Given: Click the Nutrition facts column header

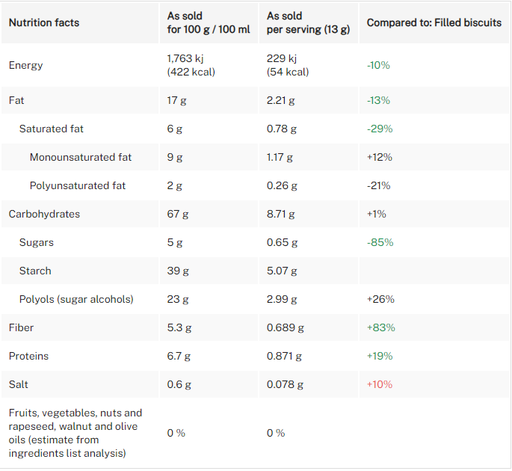Looking at the screenshot, I should 44,23.
